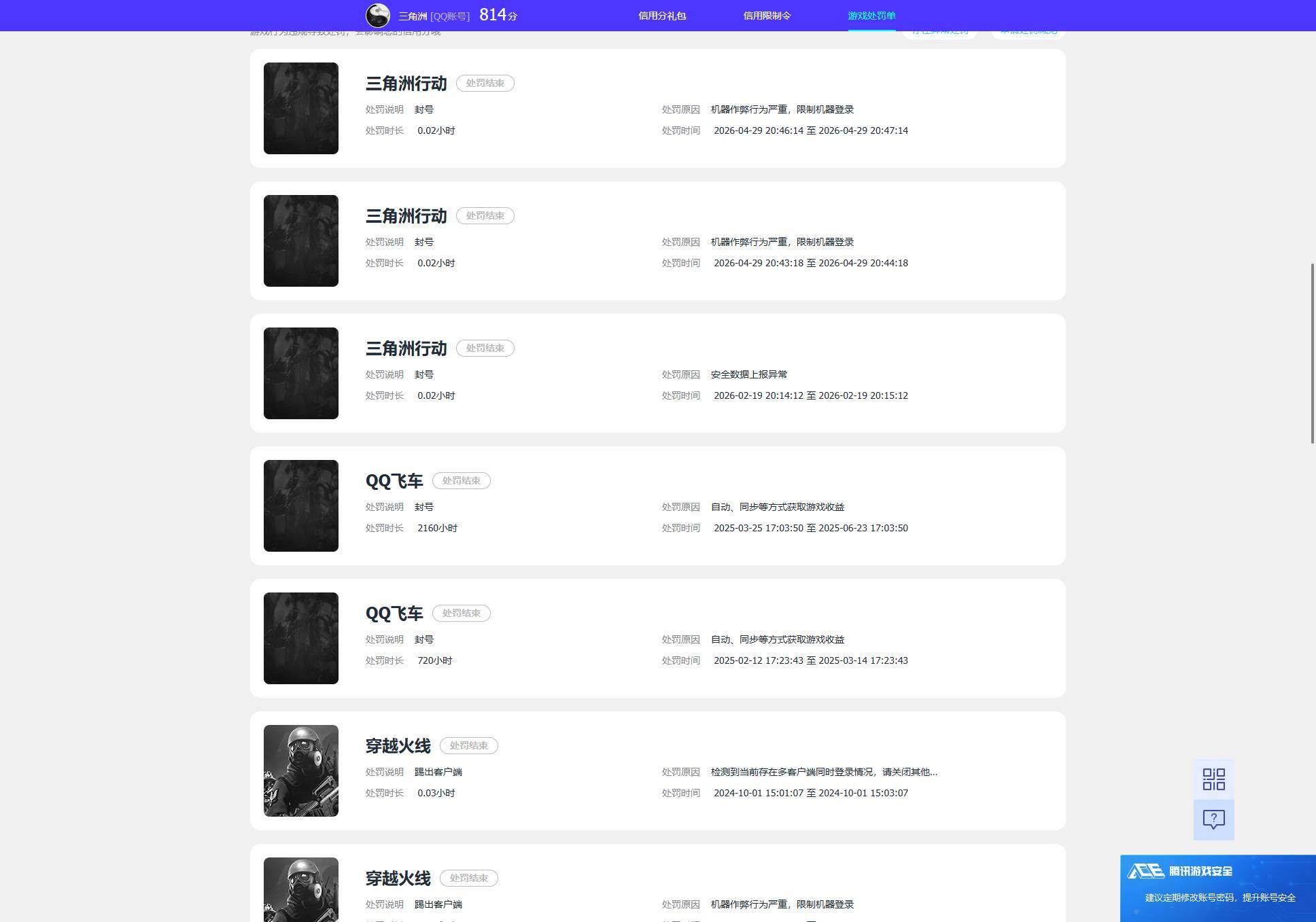This screenshot has height=922, width=1316.
Task: Click the ACE Tencent game security logo
Action: [x=1179, y=871]
